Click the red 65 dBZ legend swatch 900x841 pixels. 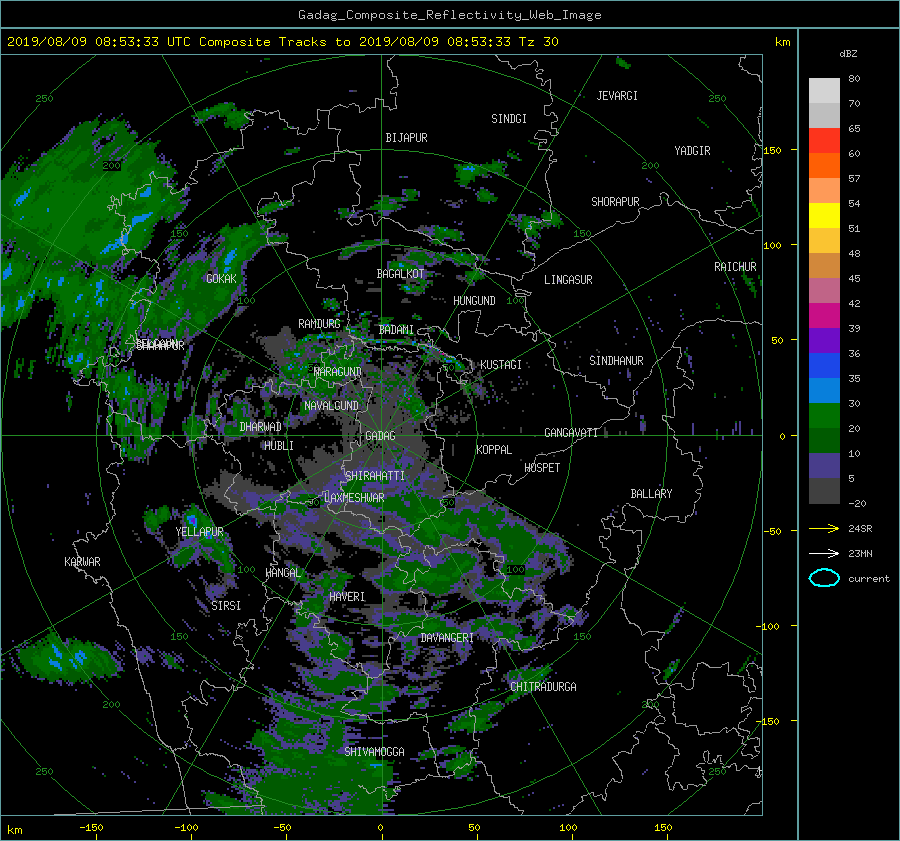[x=824, y=140]
